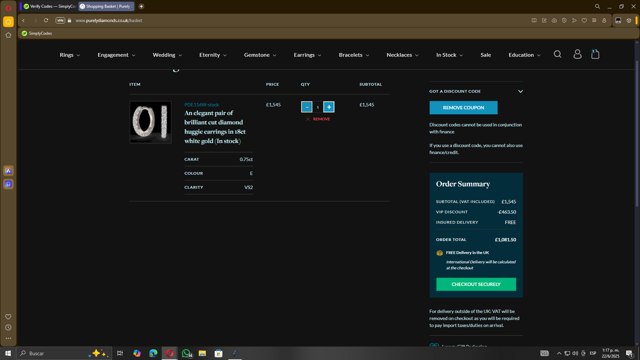Open the SimplyCodes bookmark
Screen dimensions: 640x360
(x=37, y=33)
